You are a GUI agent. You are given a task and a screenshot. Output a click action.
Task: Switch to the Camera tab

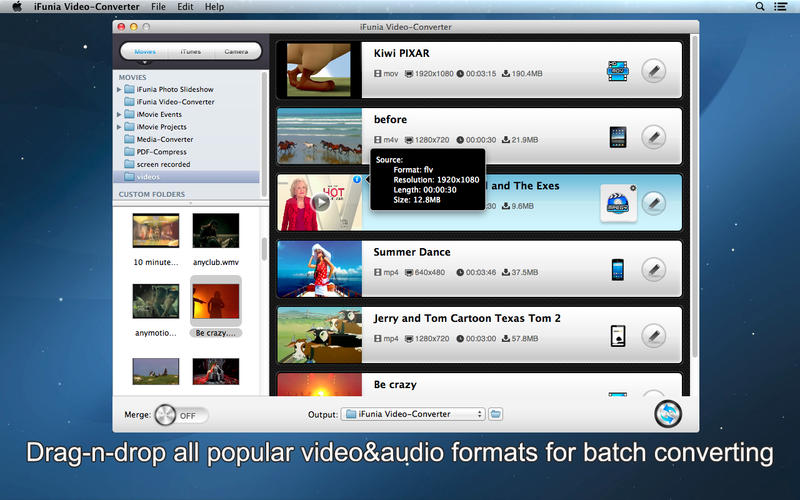coord(236,51)
